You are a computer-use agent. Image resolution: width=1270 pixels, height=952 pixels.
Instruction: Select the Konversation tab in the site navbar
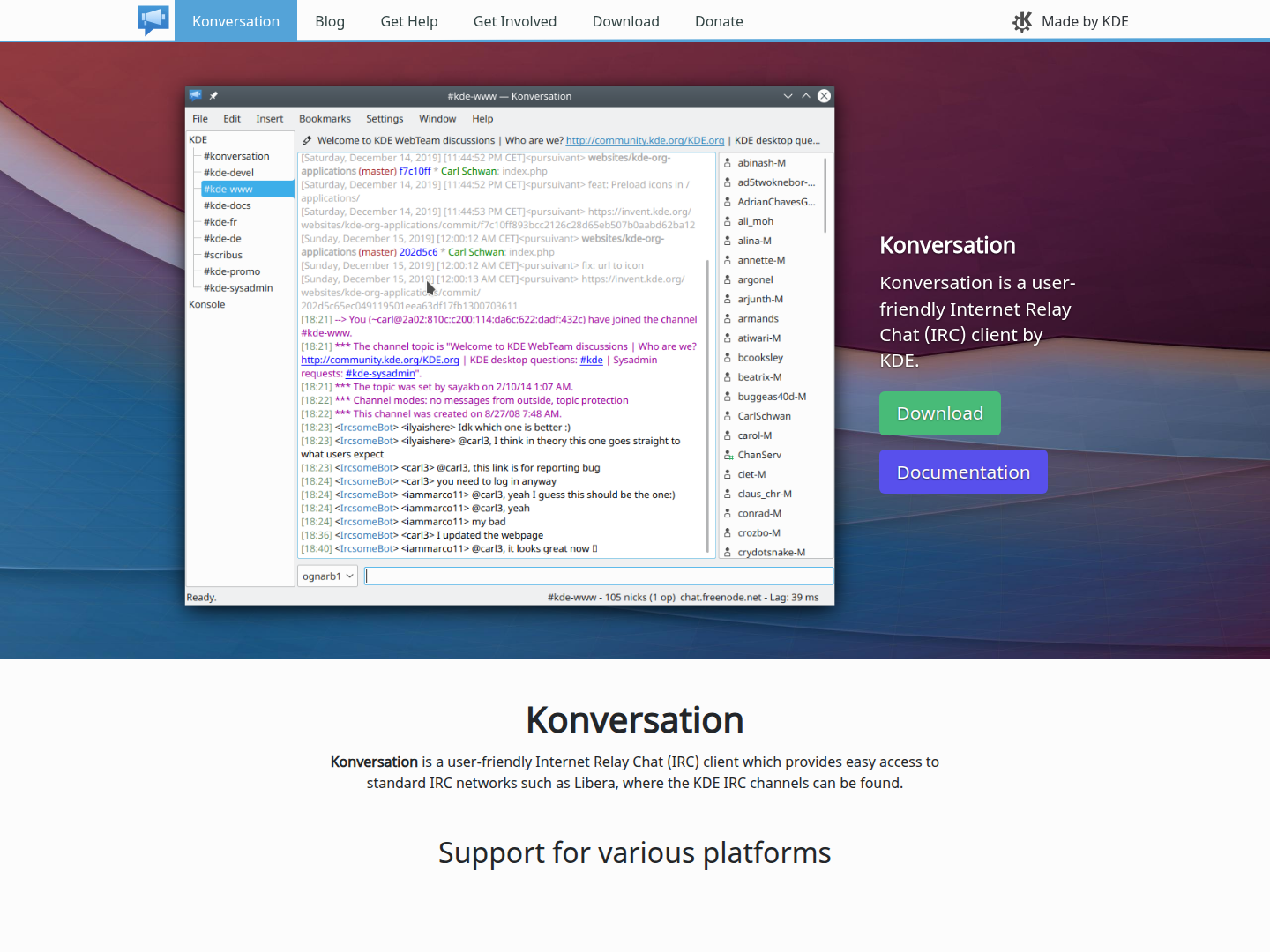[x=235, y=21]
